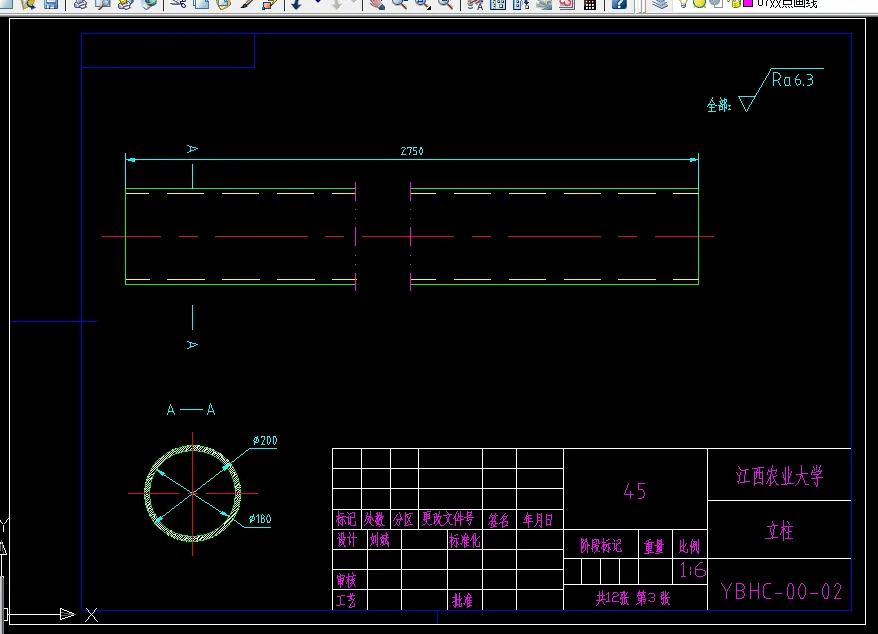Click the 全部: roughness note text
Viewport: 878px width, 634px height.
[718, 105]
